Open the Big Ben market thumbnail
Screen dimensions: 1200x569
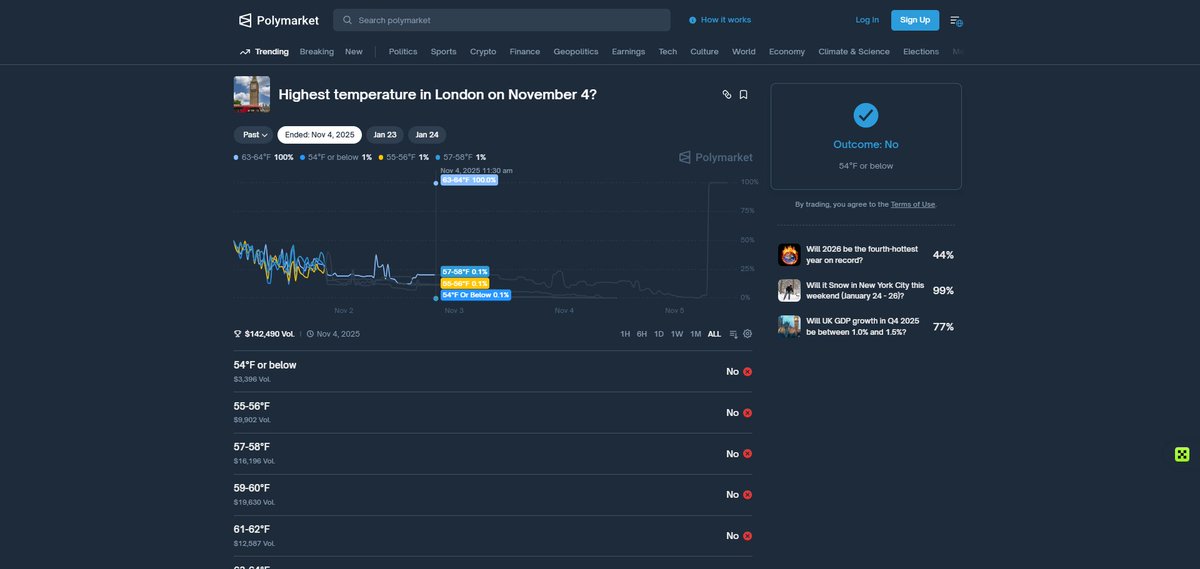tap(252, 94)
